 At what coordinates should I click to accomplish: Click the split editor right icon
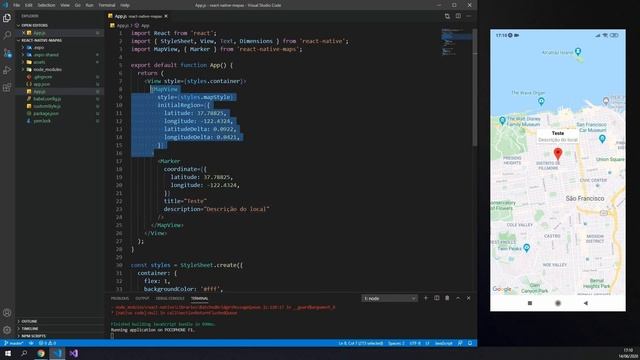pos(458,16)
